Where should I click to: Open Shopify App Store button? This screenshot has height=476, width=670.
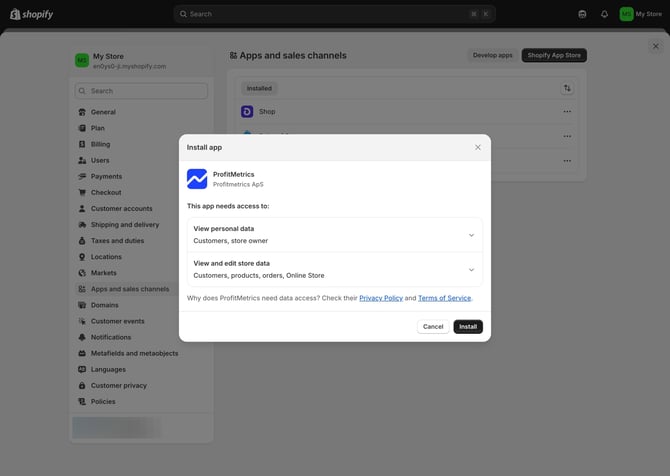(554, 56)
